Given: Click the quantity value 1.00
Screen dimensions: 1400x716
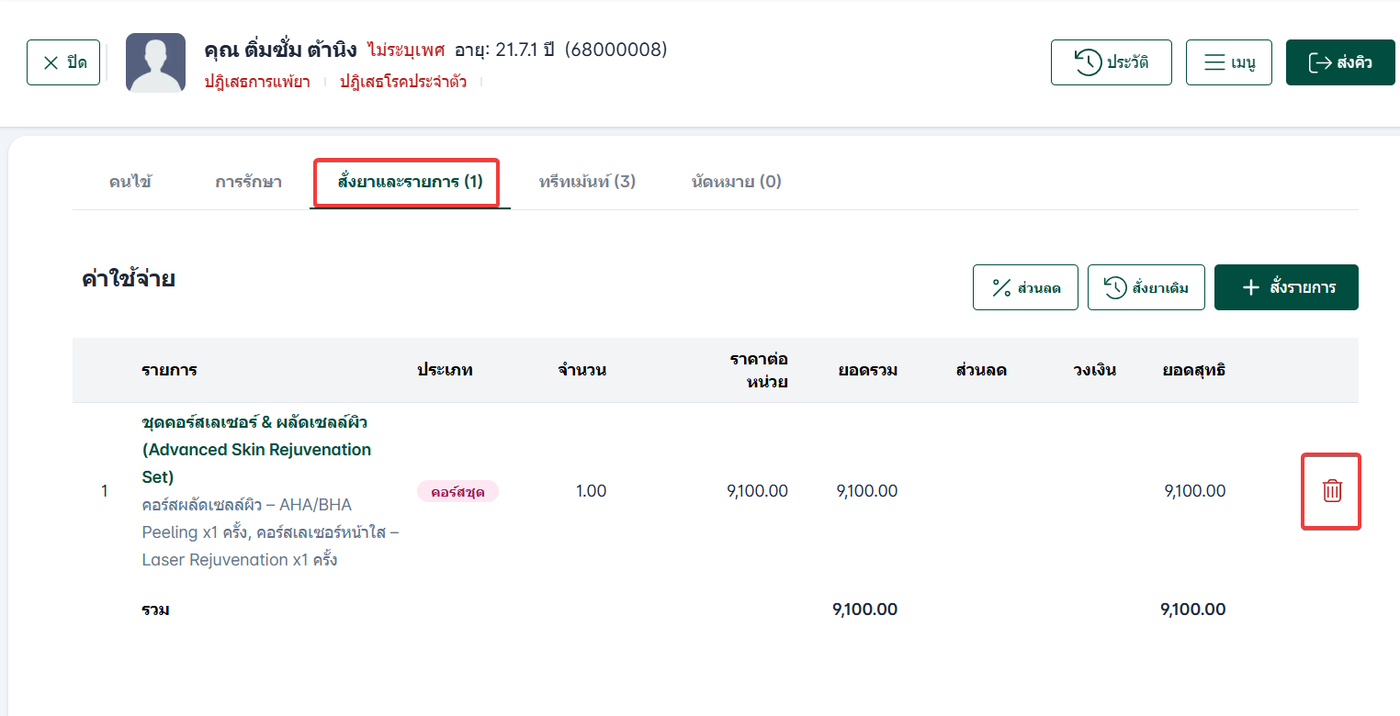Looking at the screenshot, I should pyautogui.click(x=591, y=491).
